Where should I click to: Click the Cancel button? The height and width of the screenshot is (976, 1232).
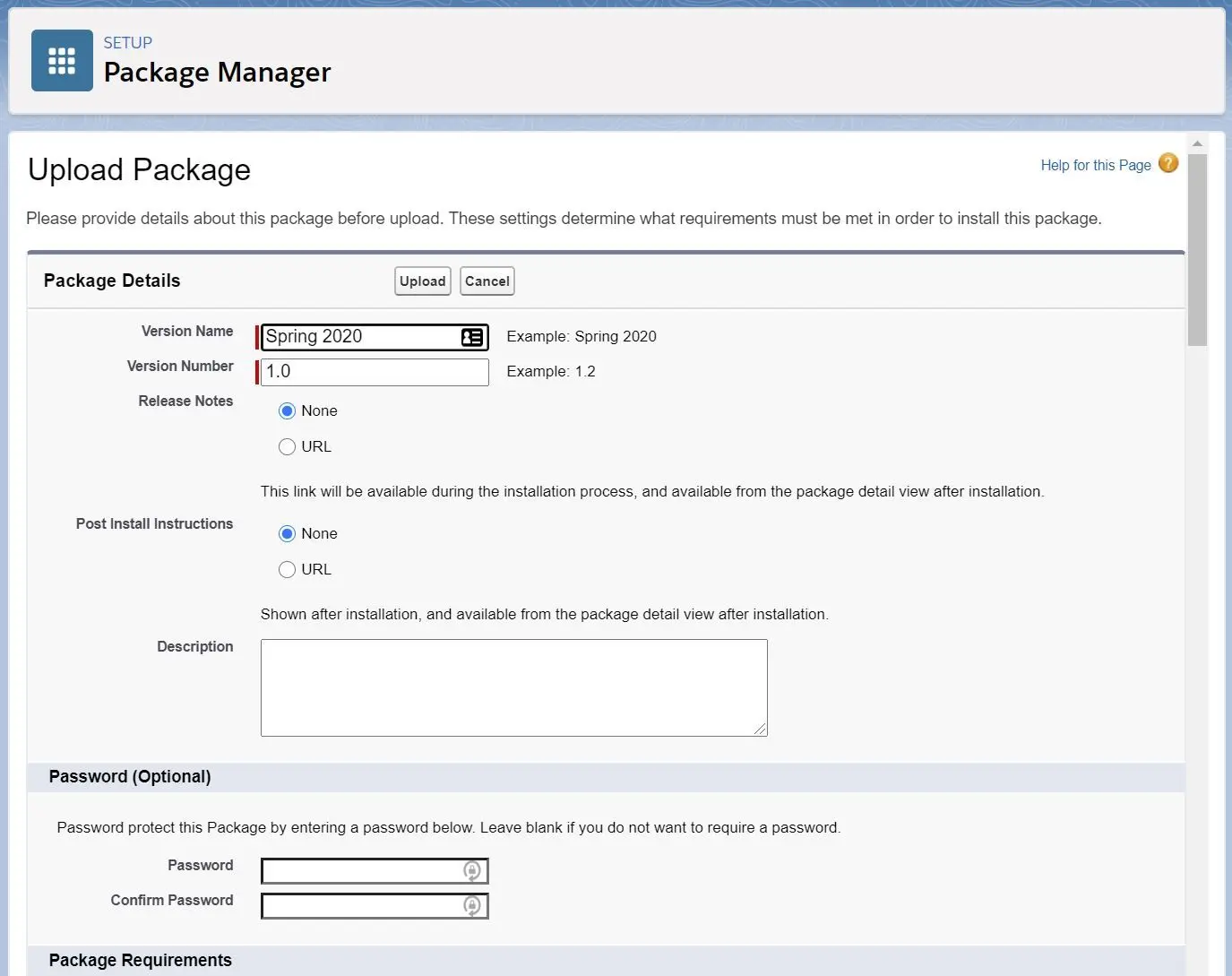click(x=487, y=281)
